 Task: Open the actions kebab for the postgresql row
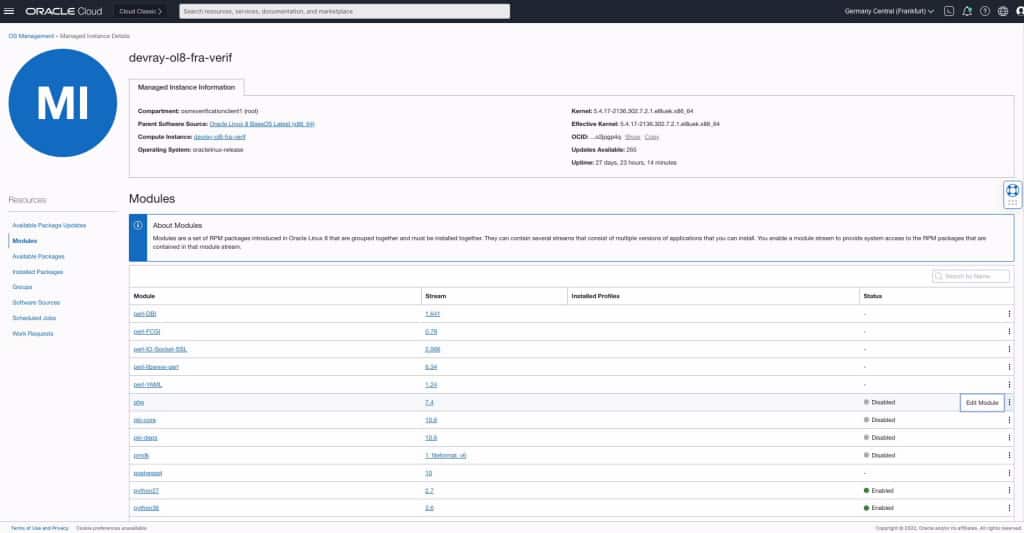[x=1009, y=473]
